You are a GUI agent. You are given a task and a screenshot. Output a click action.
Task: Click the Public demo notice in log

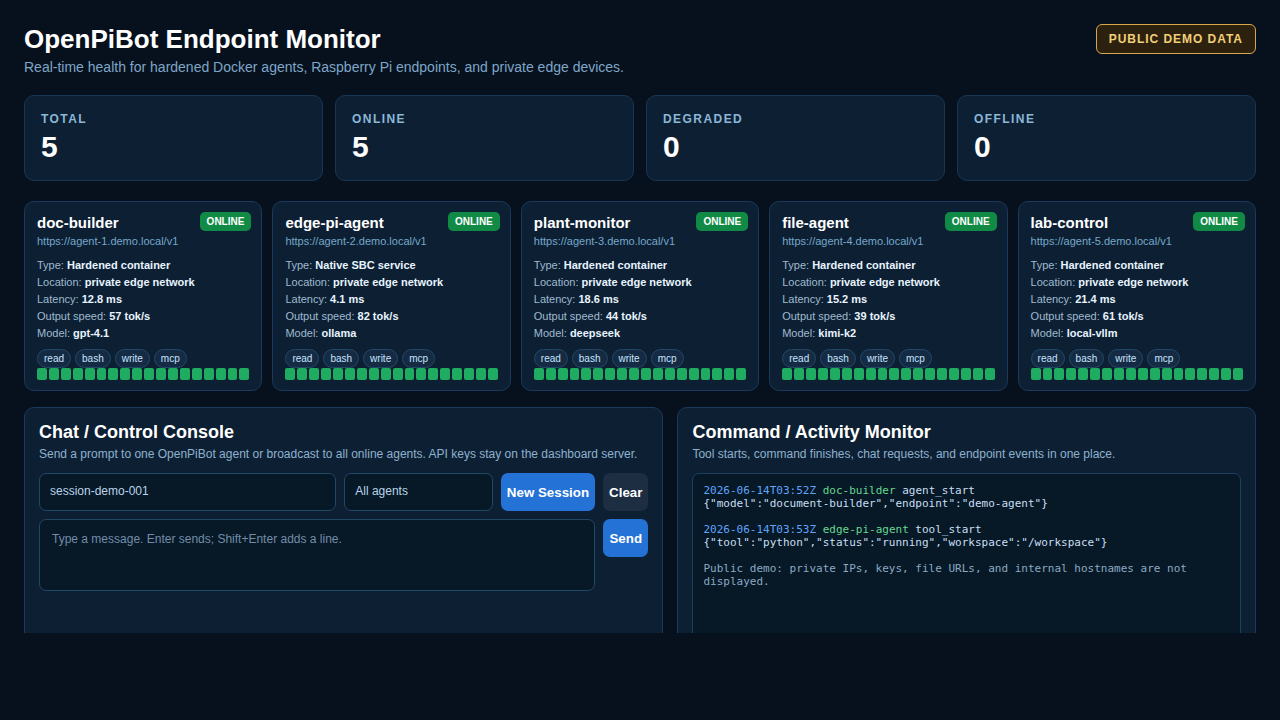[945, 575]
